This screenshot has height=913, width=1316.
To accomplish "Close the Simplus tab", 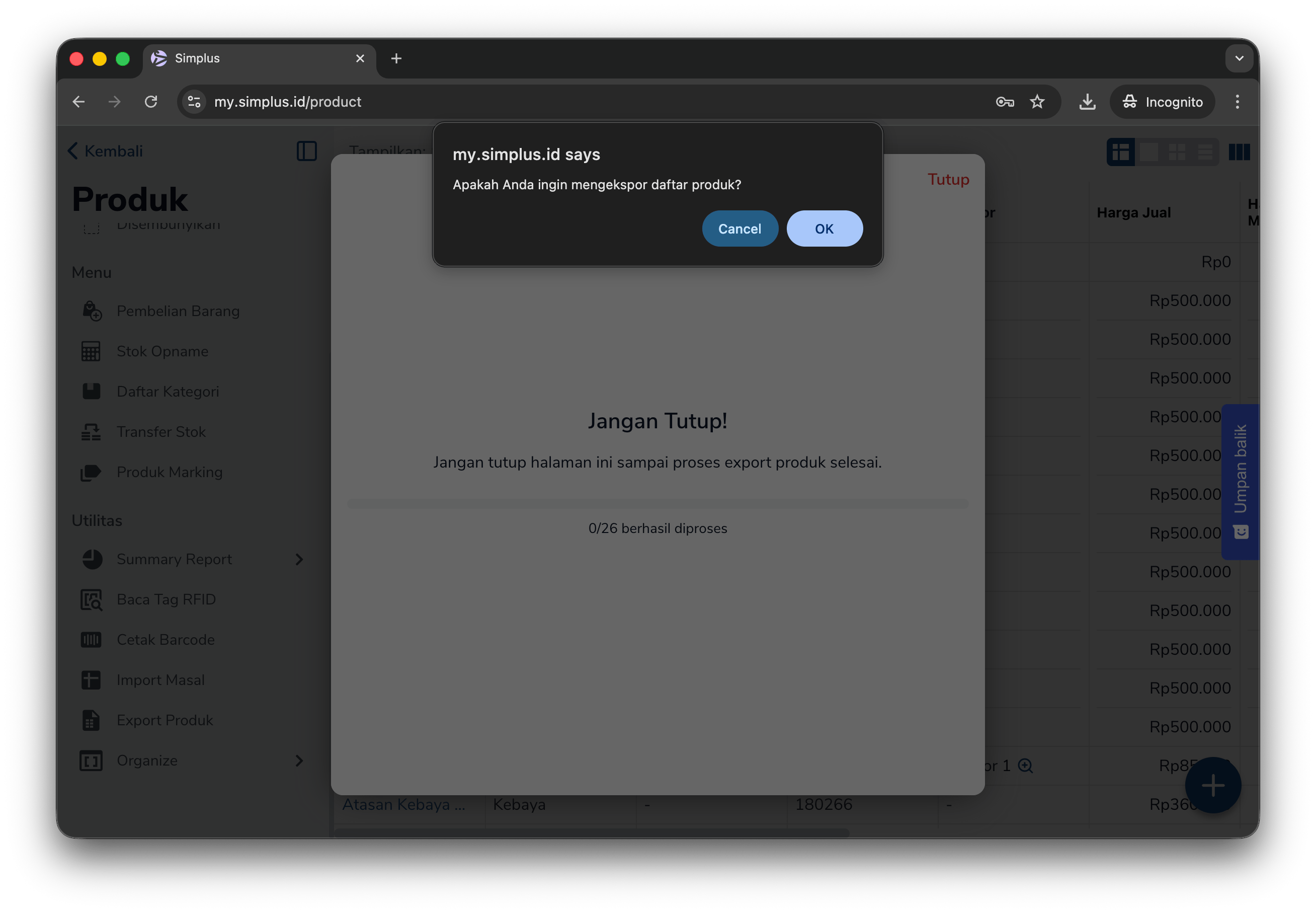I will pyautogui.click(x=360, y=58).
